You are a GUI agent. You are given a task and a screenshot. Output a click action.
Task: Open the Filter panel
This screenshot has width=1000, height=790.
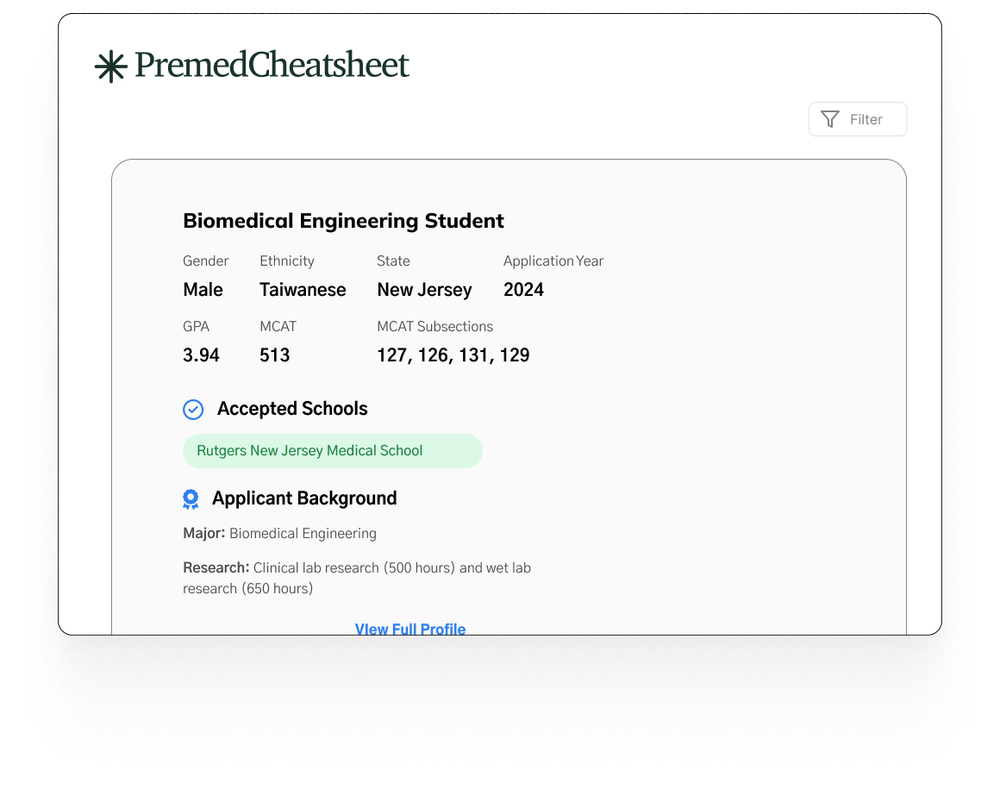coord(857,119)
